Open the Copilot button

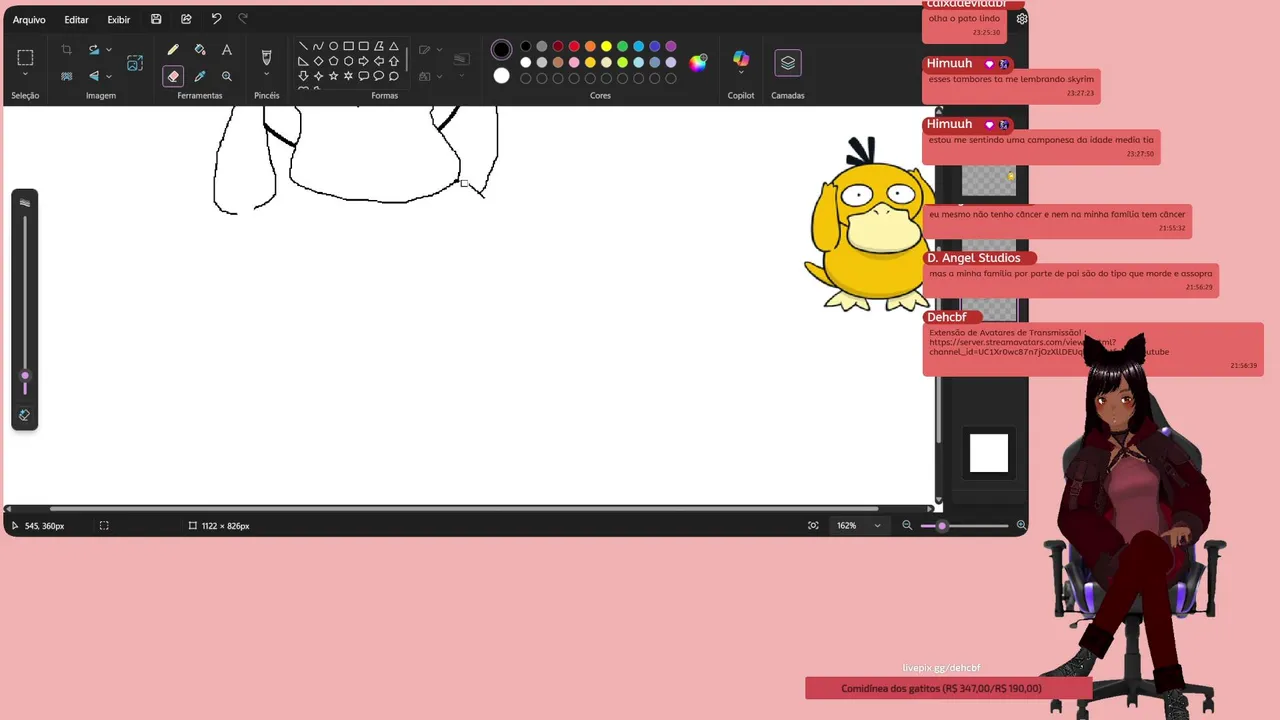[741, 59]
